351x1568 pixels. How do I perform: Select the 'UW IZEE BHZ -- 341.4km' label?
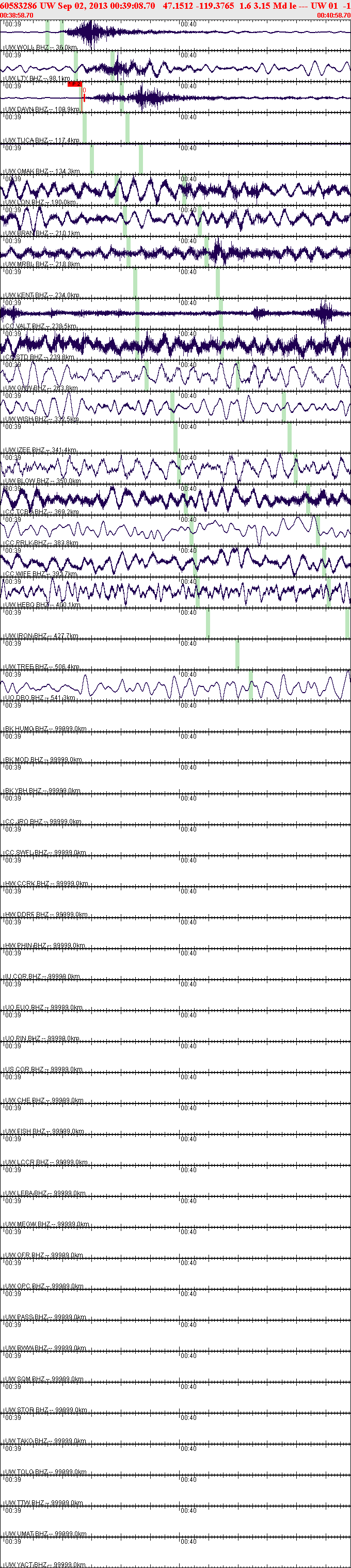tap(41, 451)
